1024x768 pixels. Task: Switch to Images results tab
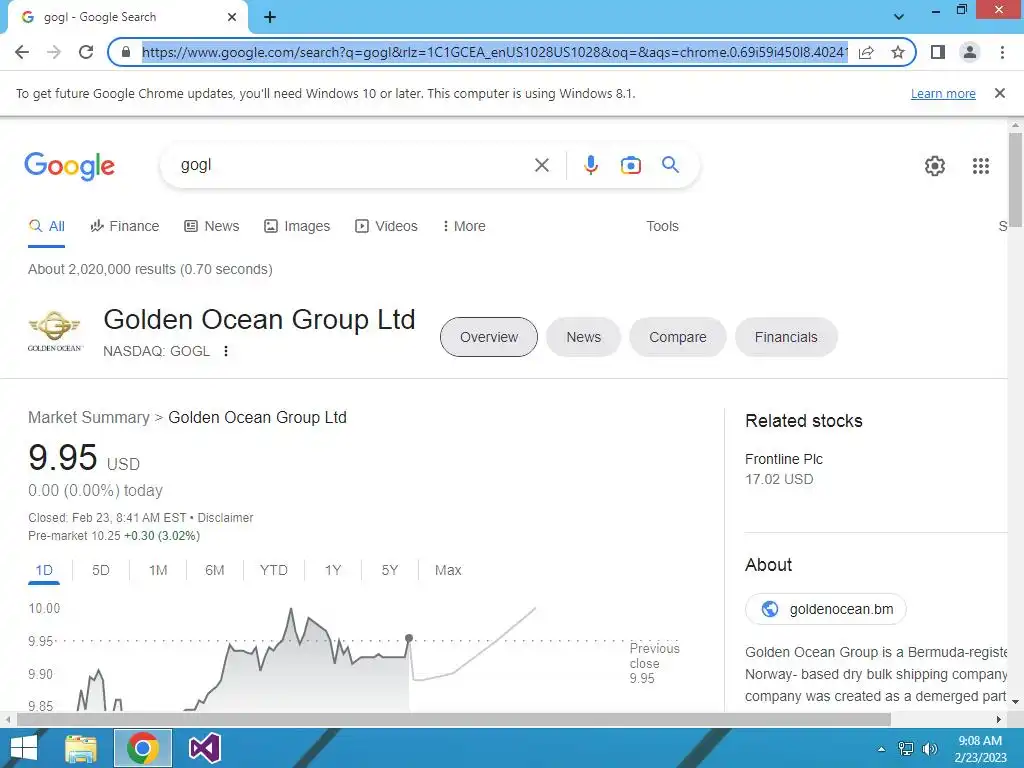pos(297,227)
